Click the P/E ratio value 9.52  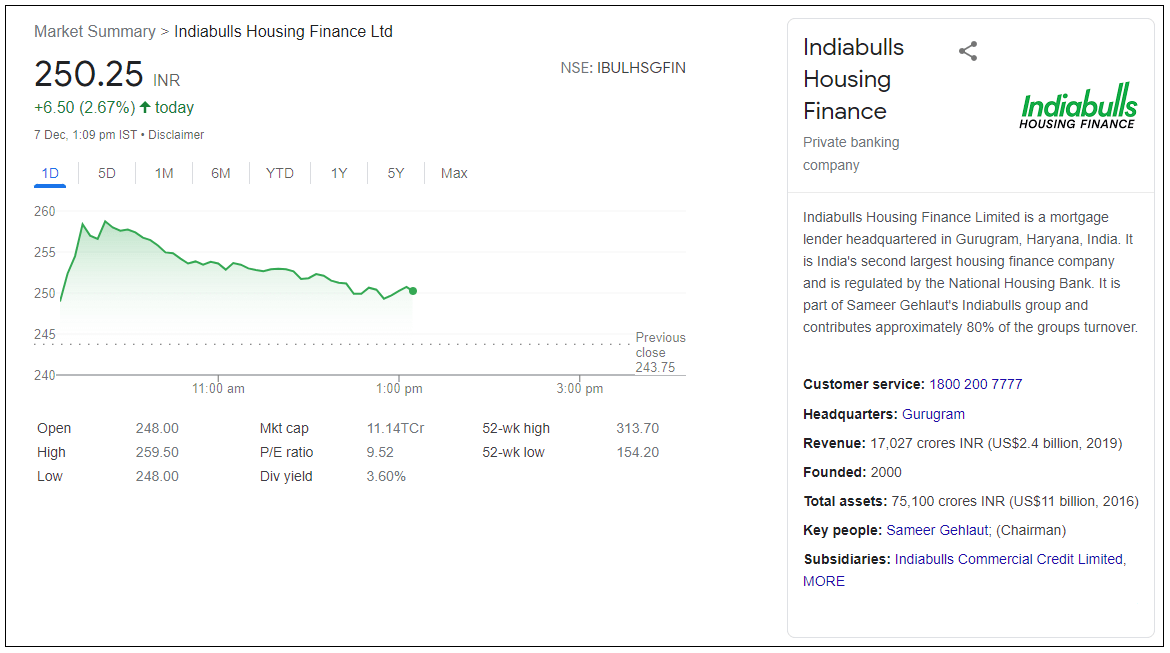[x=380, y=452]
